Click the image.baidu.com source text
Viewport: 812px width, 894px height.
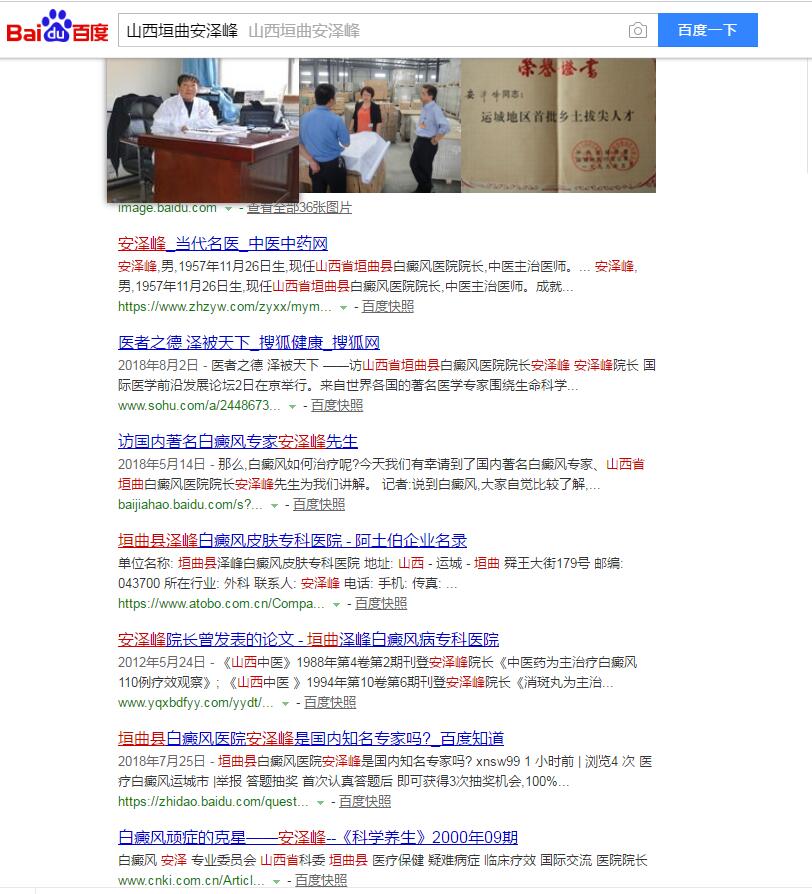click(167, 208)
